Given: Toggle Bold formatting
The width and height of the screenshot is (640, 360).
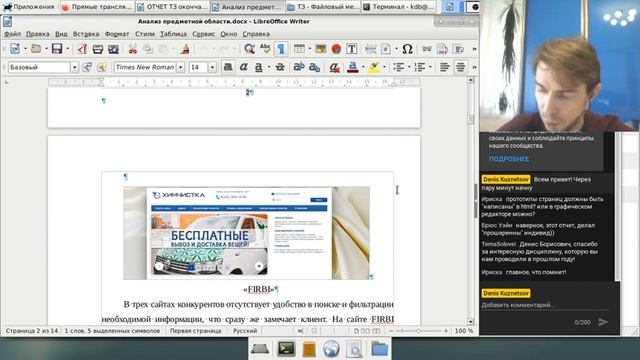Looking at the screenshot, I should pos(228,67).
